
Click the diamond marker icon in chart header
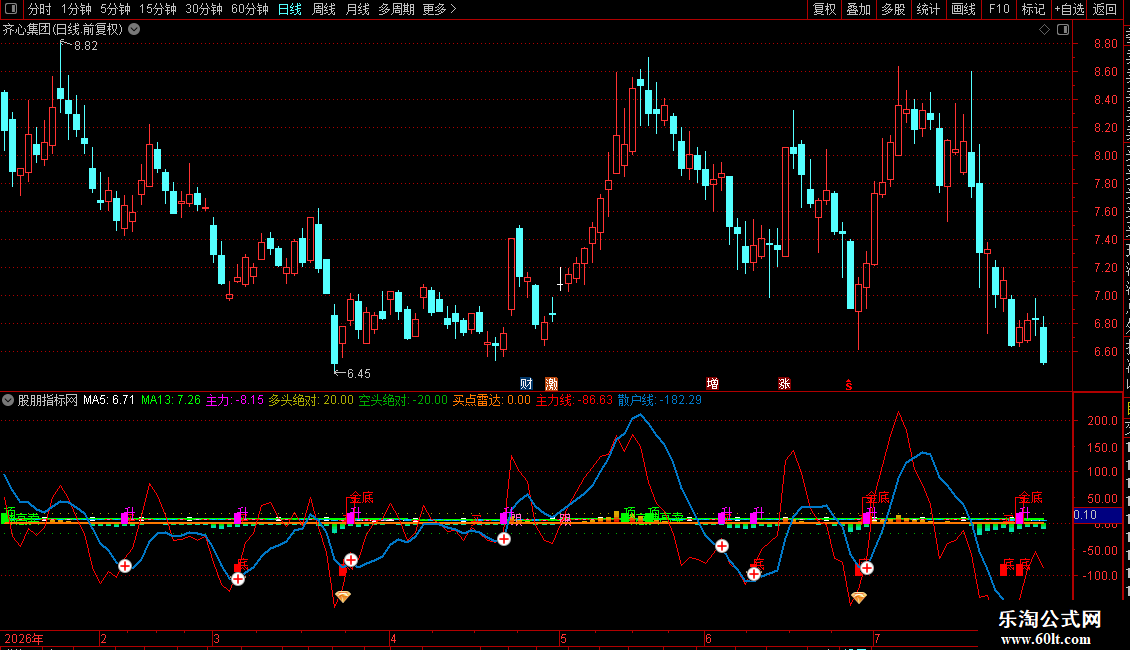1044,30
